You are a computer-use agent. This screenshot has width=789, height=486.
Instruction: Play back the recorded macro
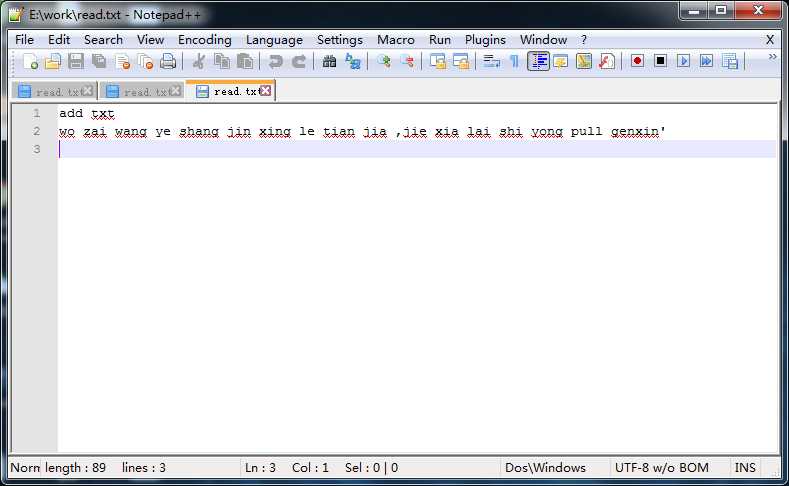[683, 61]
